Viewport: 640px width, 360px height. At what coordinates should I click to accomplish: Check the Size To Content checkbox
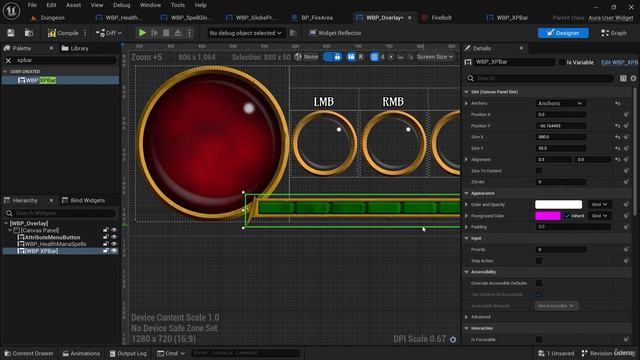(x=539, y=171)
